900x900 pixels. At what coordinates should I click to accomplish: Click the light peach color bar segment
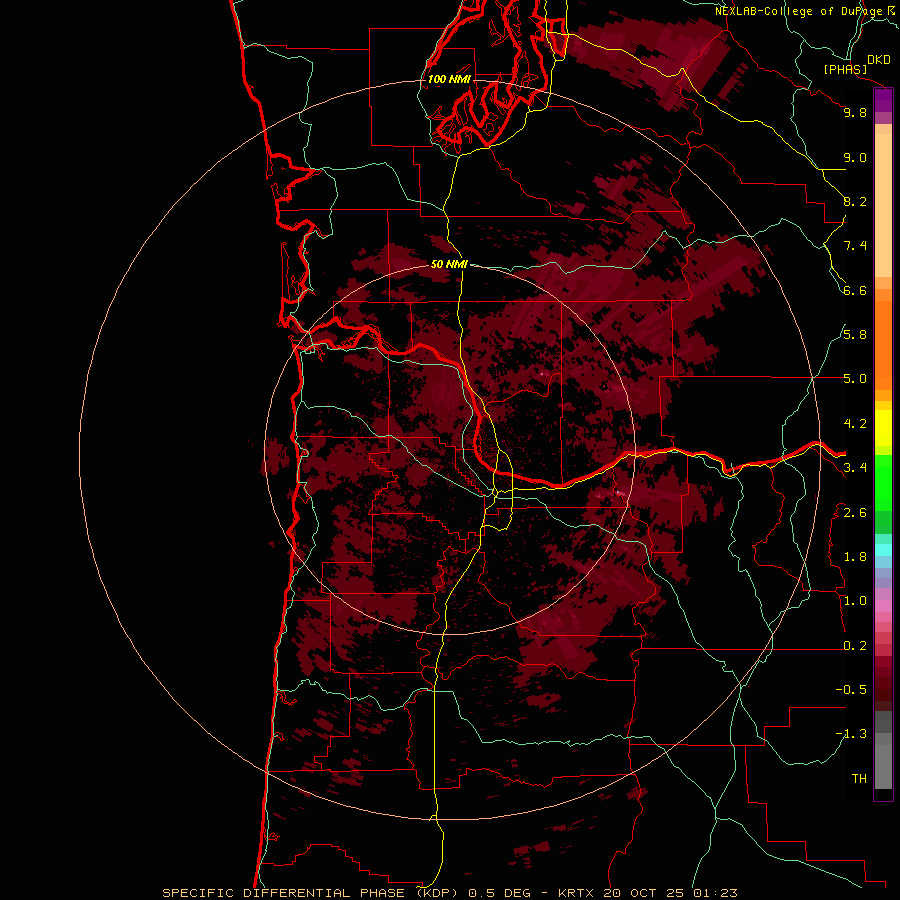pyautogui.click(x=883, y=205)
